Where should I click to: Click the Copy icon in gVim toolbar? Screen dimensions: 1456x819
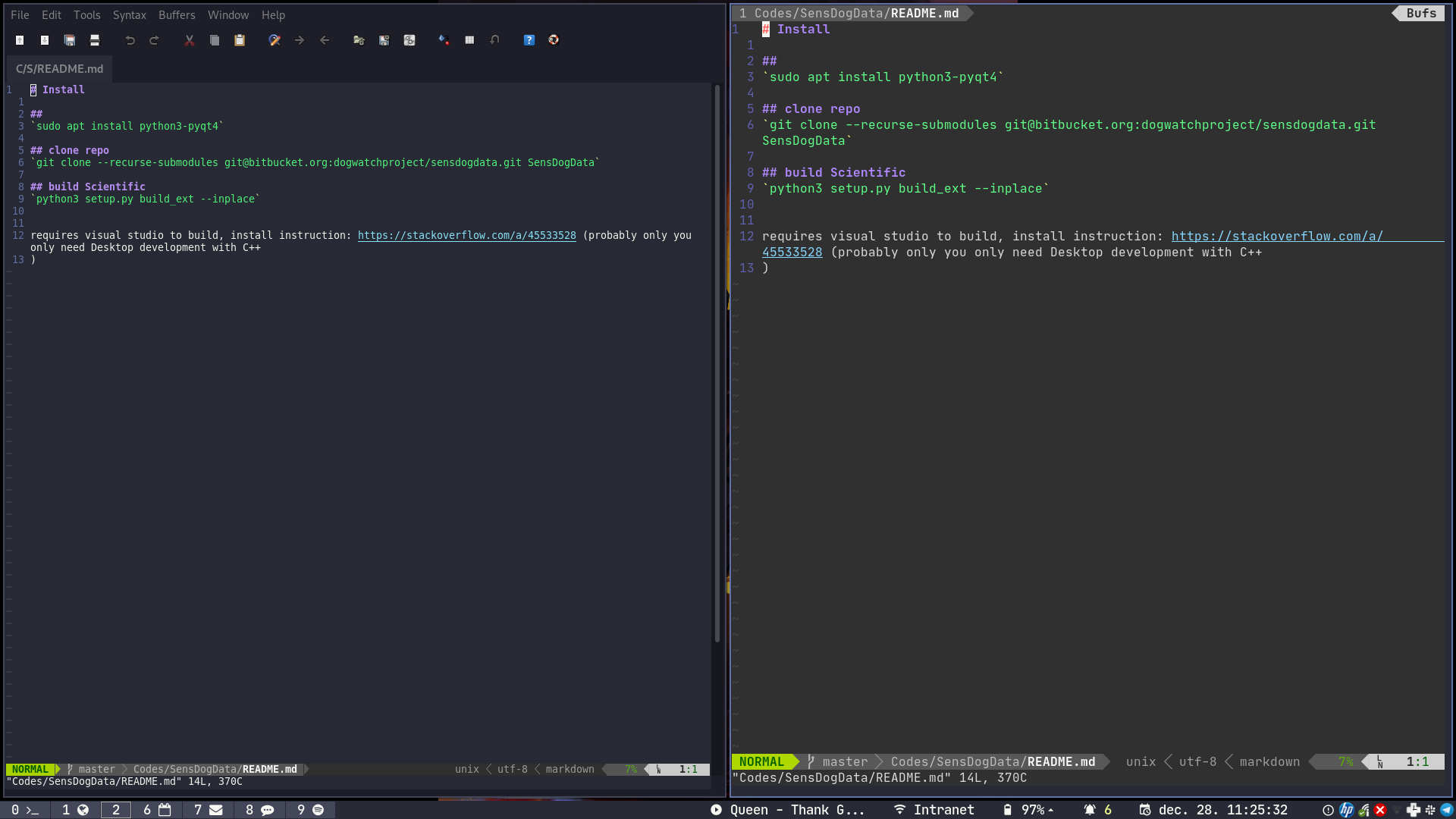point(215,40)
